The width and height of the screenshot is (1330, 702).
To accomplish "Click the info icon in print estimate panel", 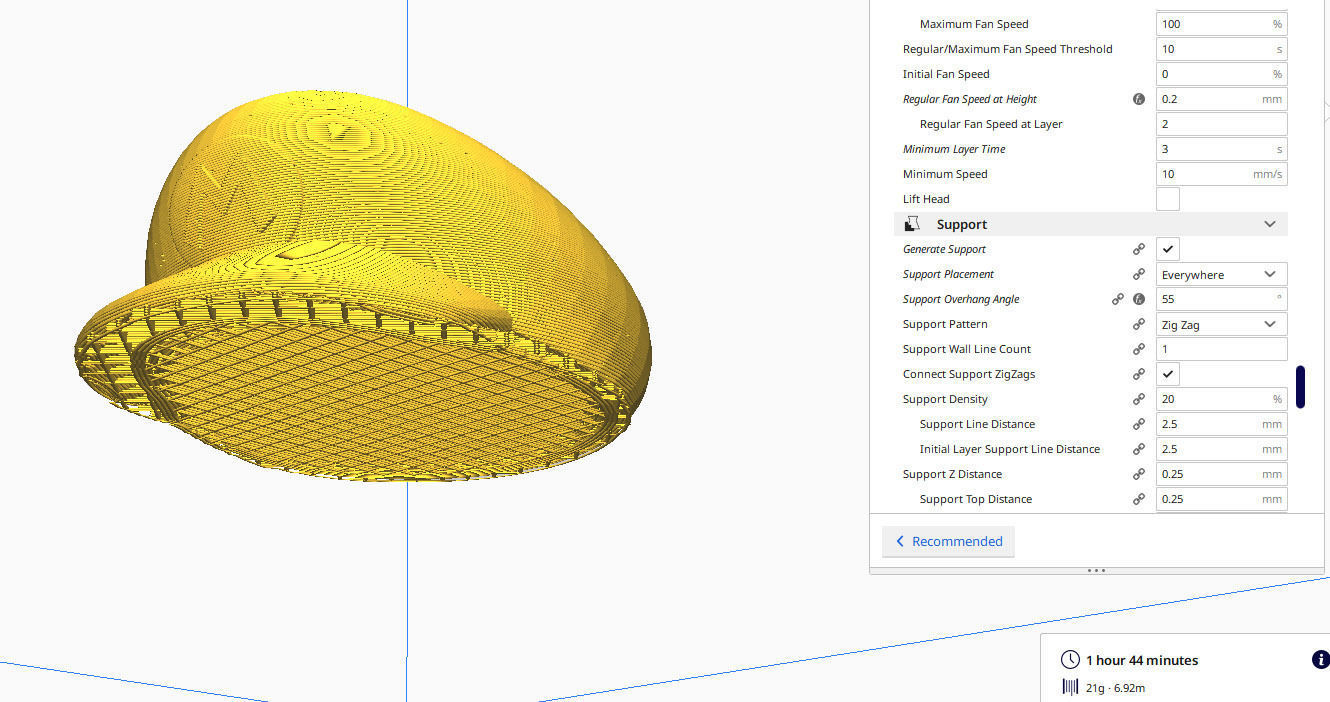I will [x=1320, y=659].
